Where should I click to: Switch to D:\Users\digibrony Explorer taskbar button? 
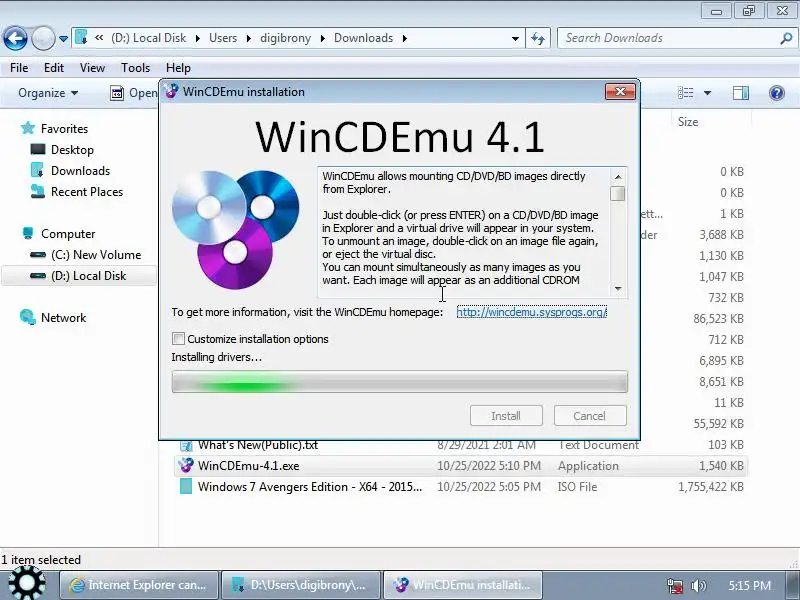click(x=301, y=585)
